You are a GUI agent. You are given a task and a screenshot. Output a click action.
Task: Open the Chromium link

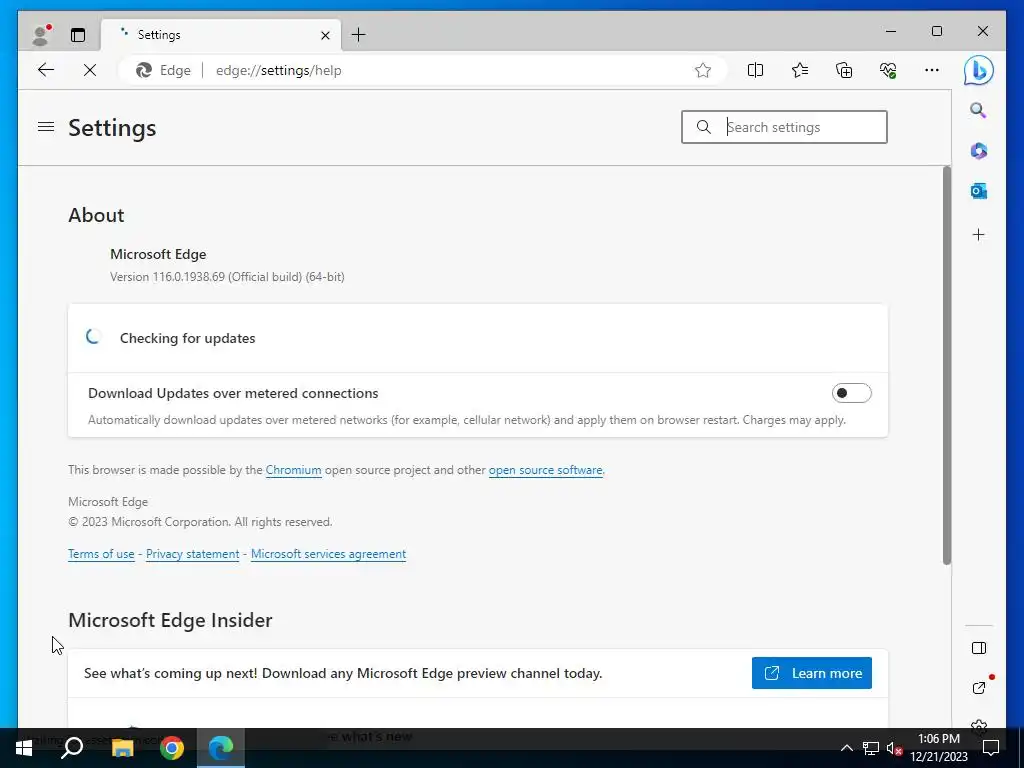[293, 470]
